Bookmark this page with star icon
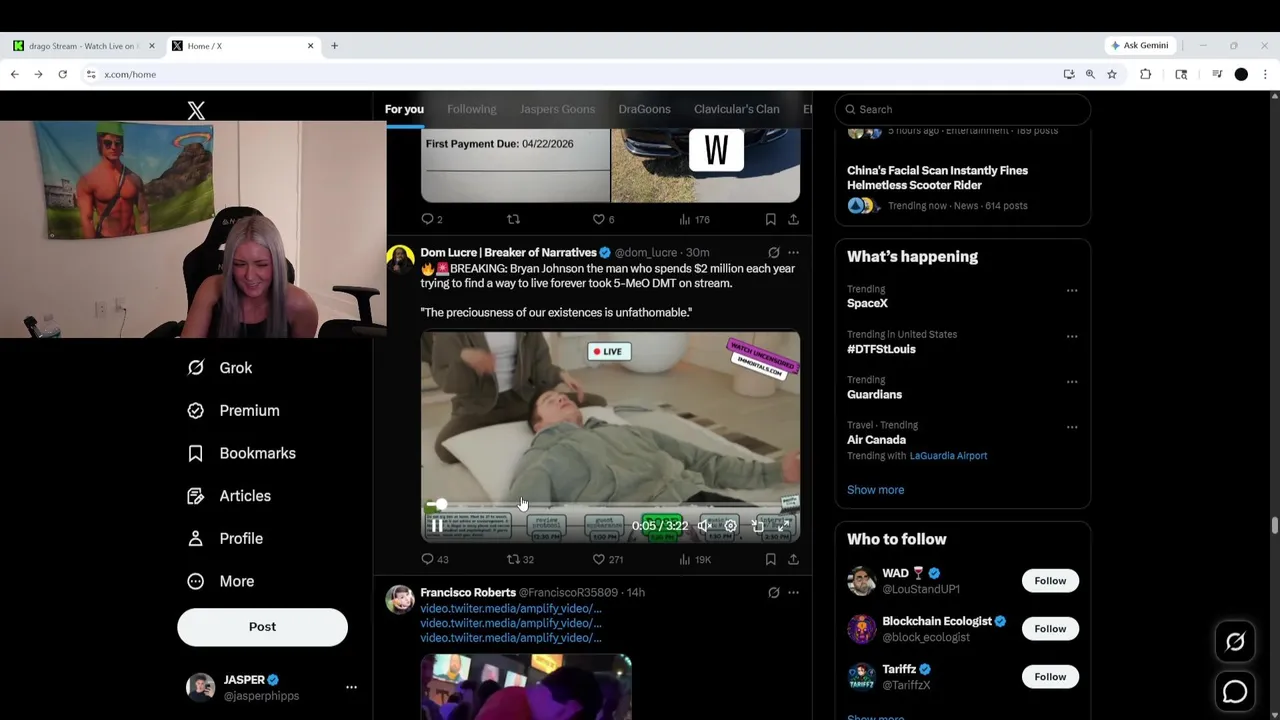The width and height of the screenshot is (1280, 720). (1111, 74)
